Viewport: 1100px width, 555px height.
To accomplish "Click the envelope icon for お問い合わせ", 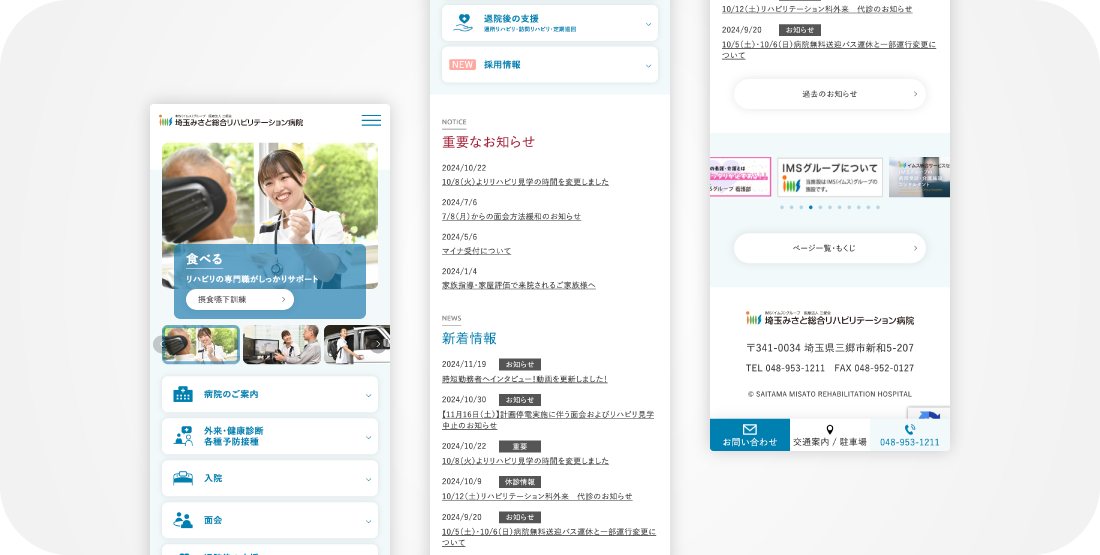I will pyautogui.click(x=750, y=429).
